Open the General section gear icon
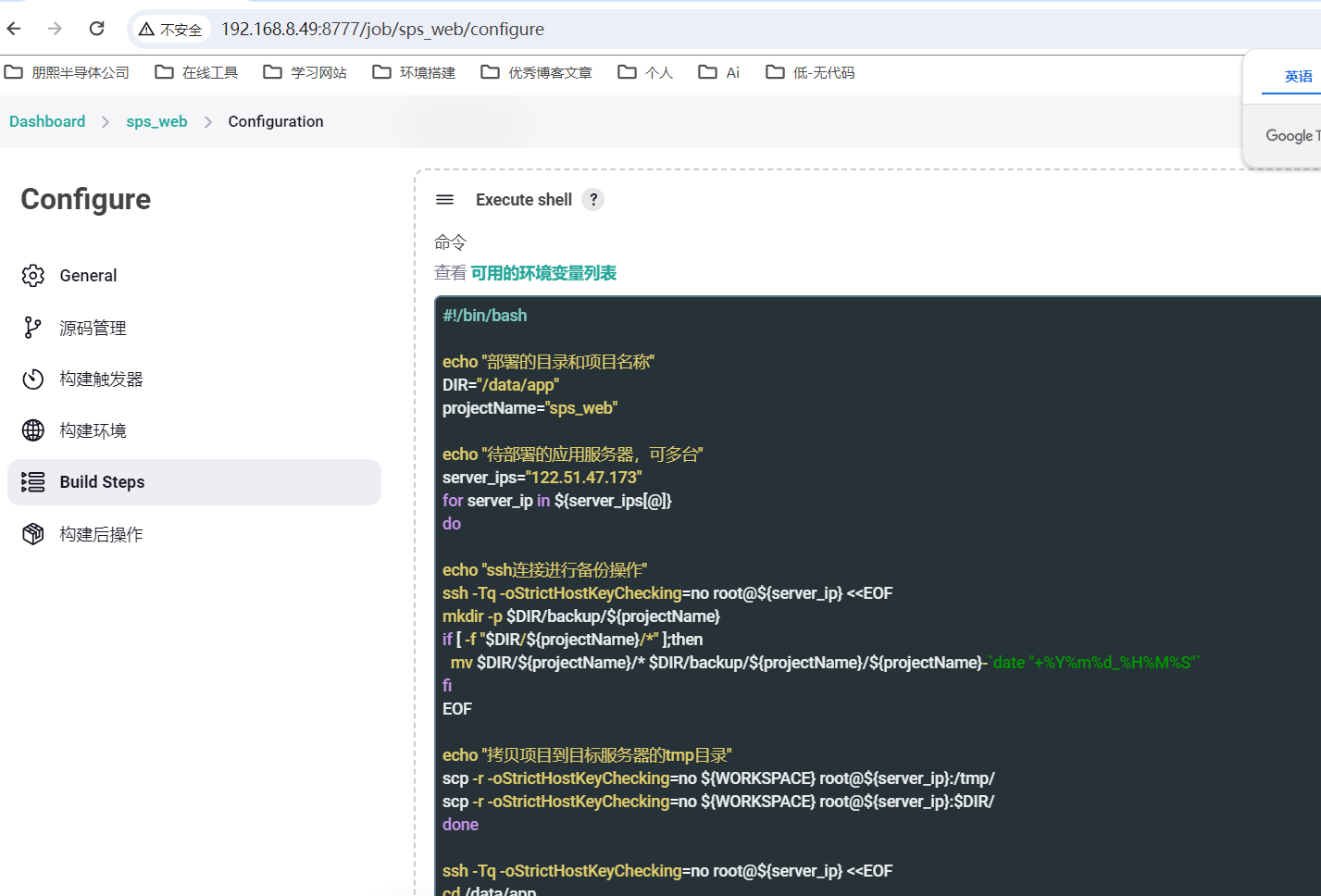Viewport: 1321px width, 896px height. coord(33,275)
